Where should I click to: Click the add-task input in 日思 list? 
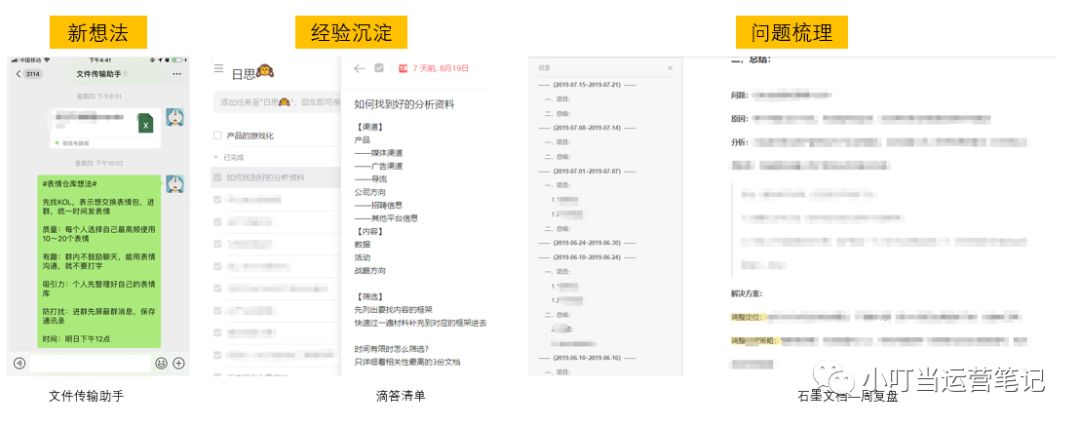coord(277,102)
